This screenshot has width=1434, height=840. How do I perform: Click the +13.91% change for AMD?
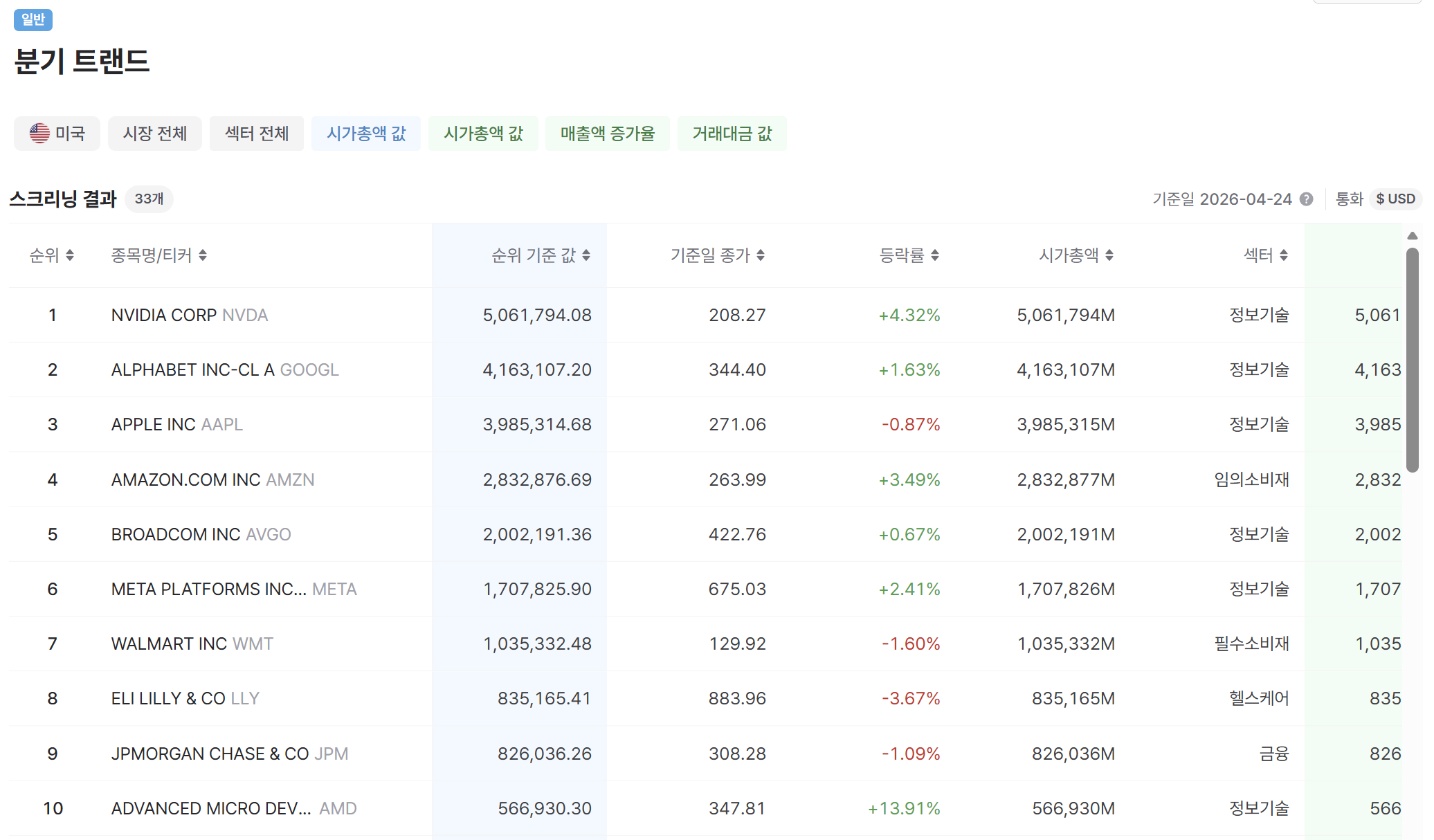point(904,808)
